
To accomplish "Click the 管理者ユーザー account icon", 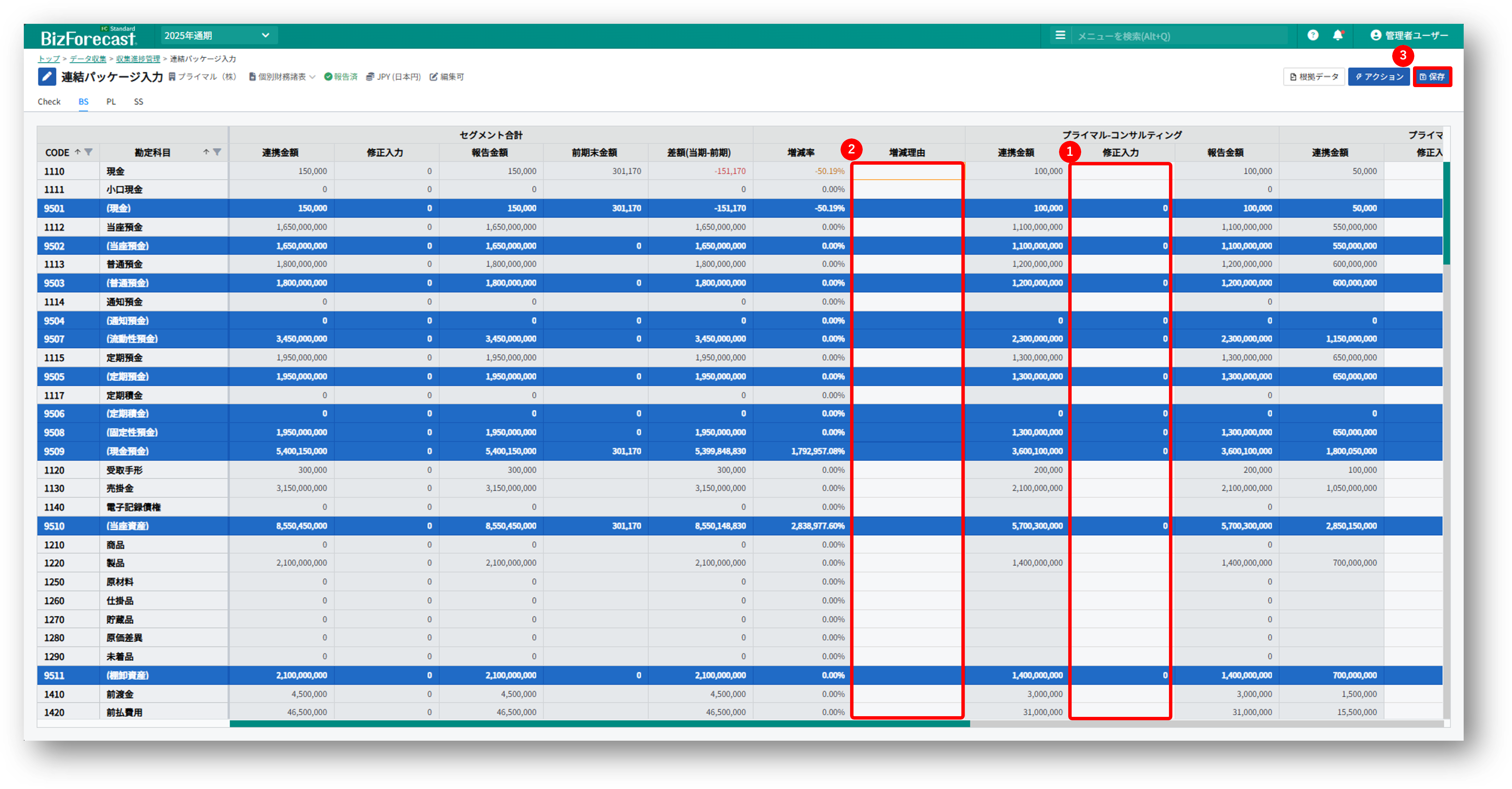I will point(1375,35).
